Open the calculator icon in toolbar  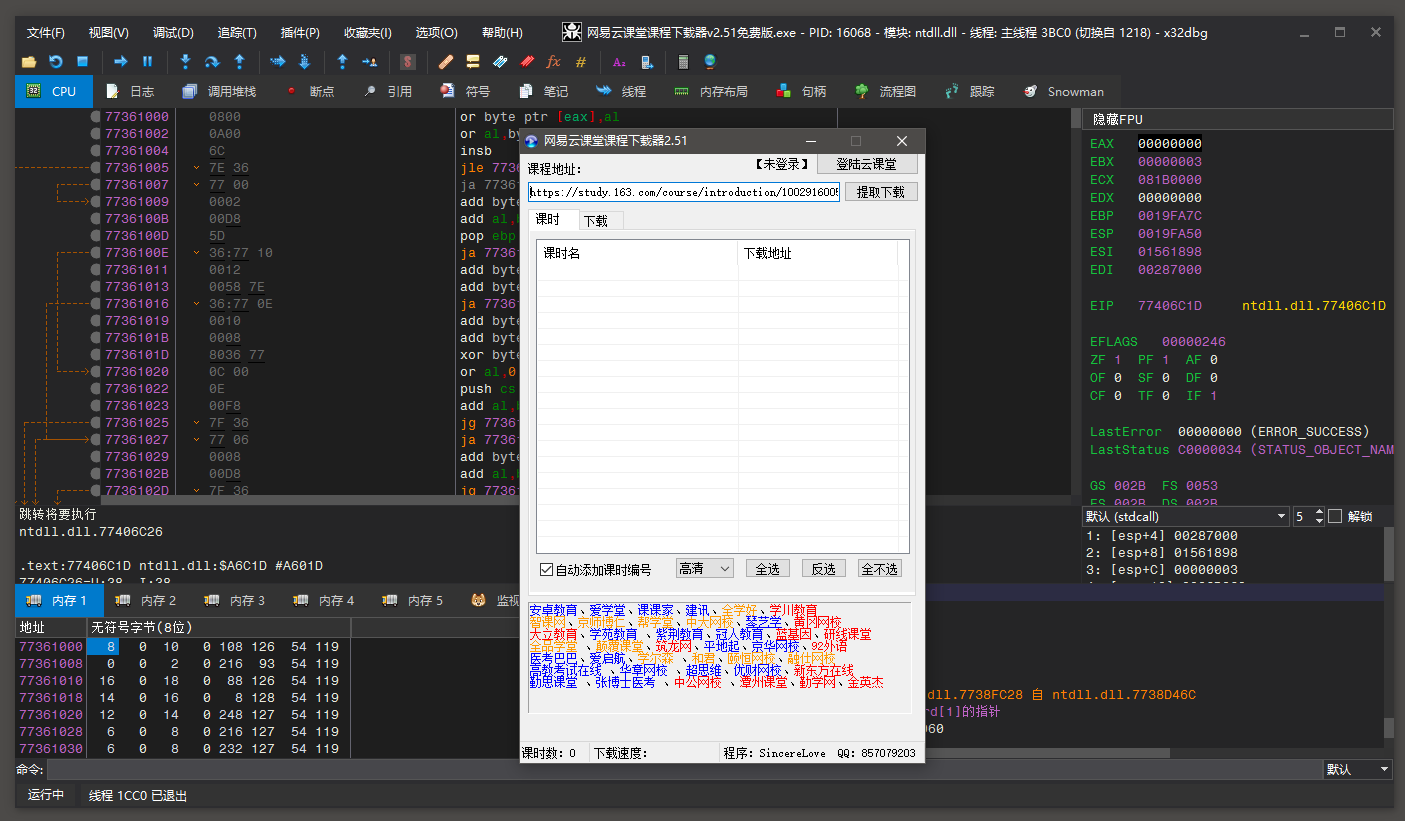pos(683,62)
